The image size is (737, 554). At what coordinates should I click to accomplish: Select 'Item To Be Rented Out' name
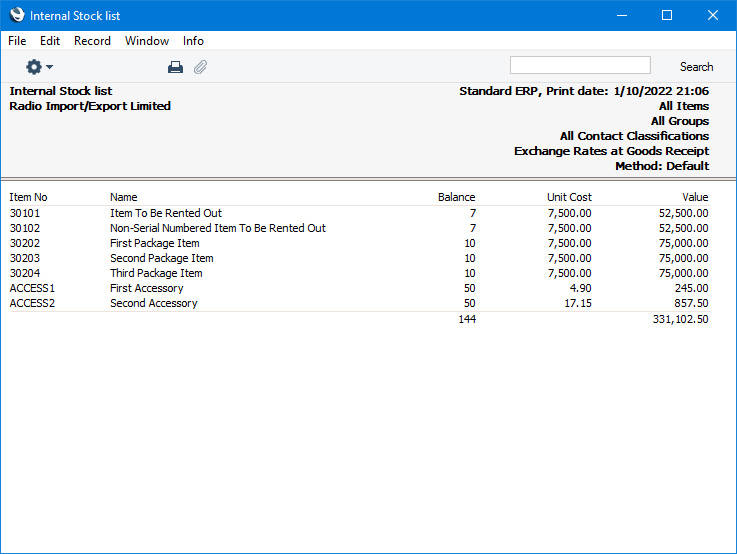tap(165, 213)
